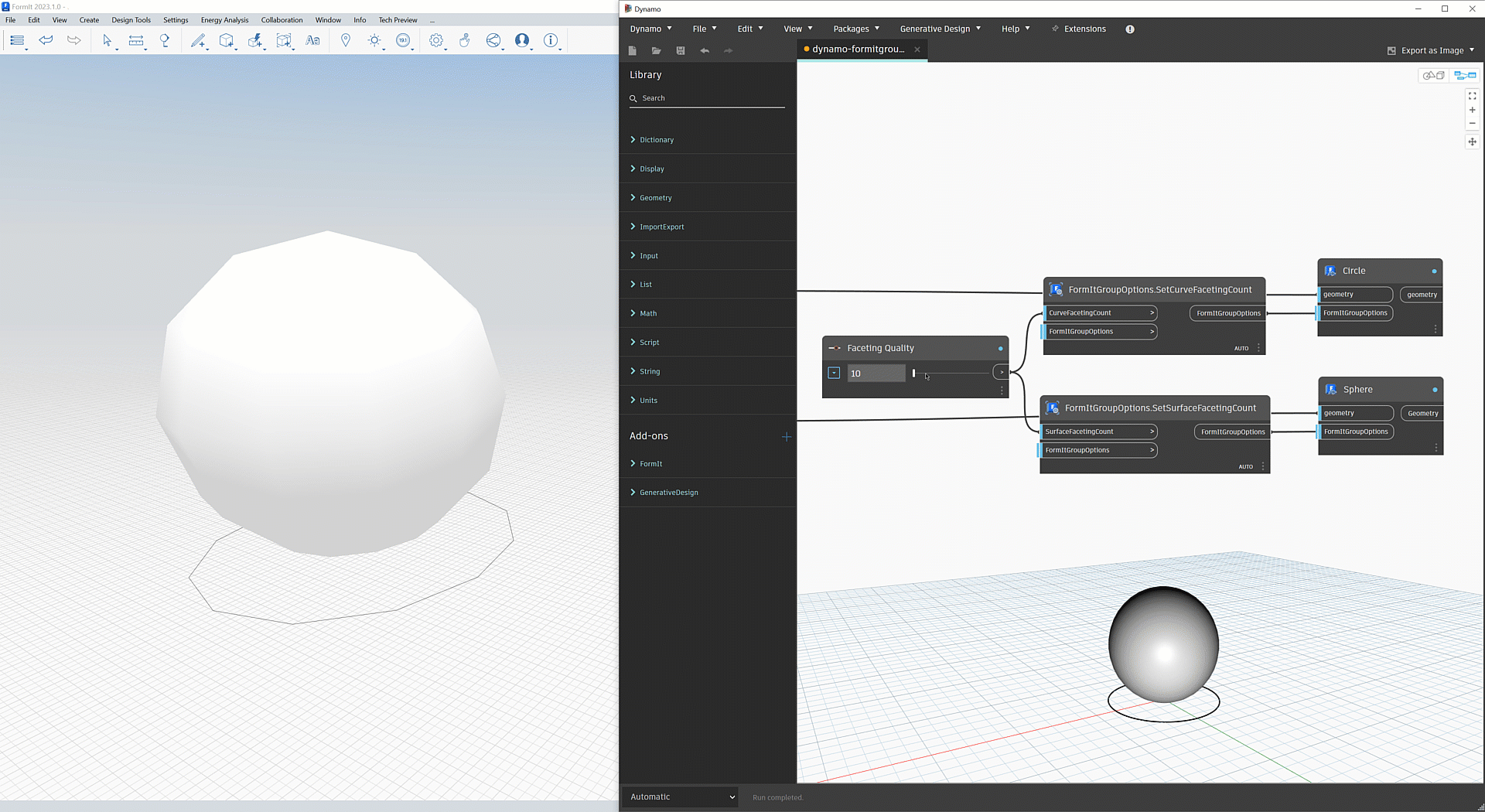Open the Dynamo View menu
The height and width of the screenshot is (812, 1485).
[797, 29]
